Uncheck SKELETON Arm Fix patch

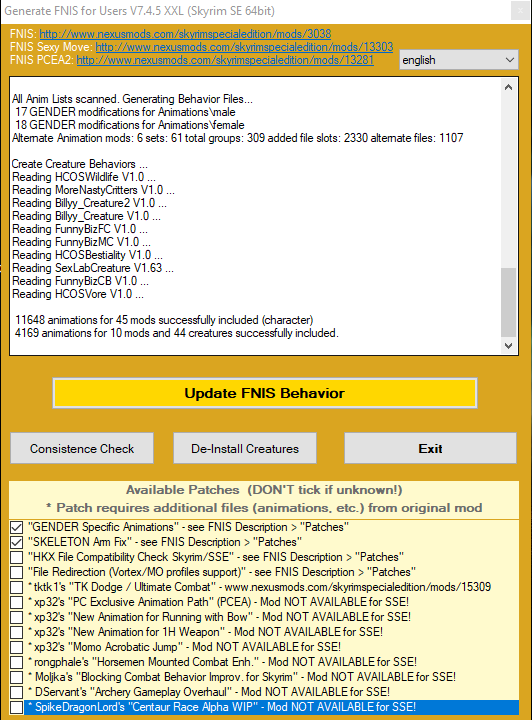point(17,542)
